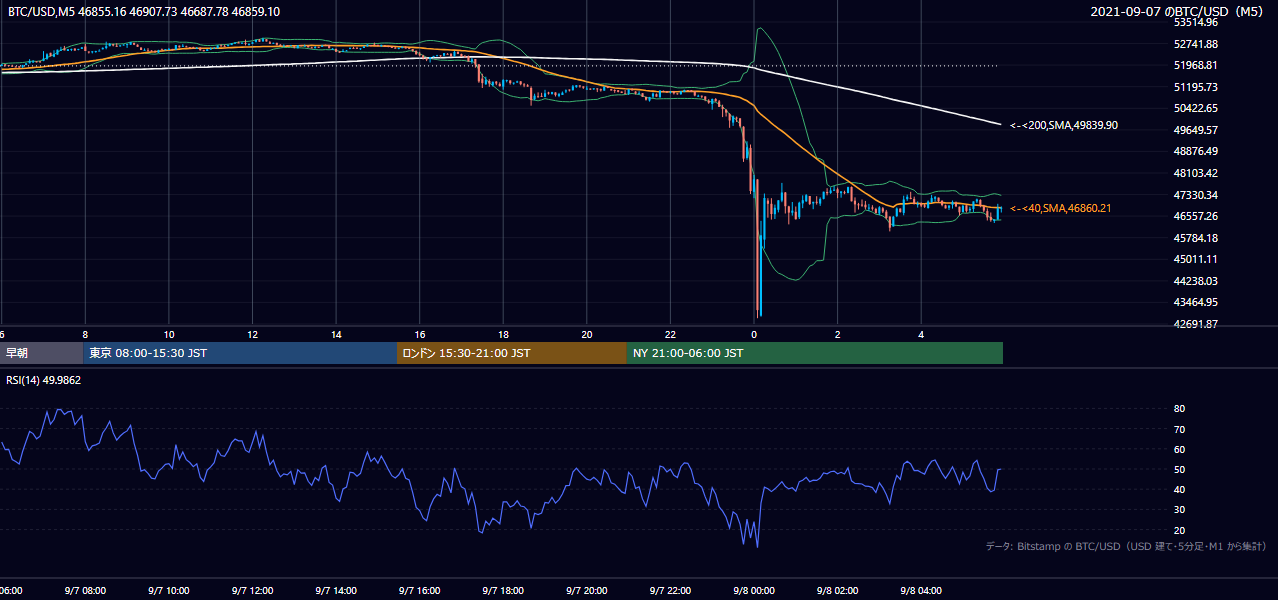Click the 9/7 10:00 time label

[x=169, y=591]
